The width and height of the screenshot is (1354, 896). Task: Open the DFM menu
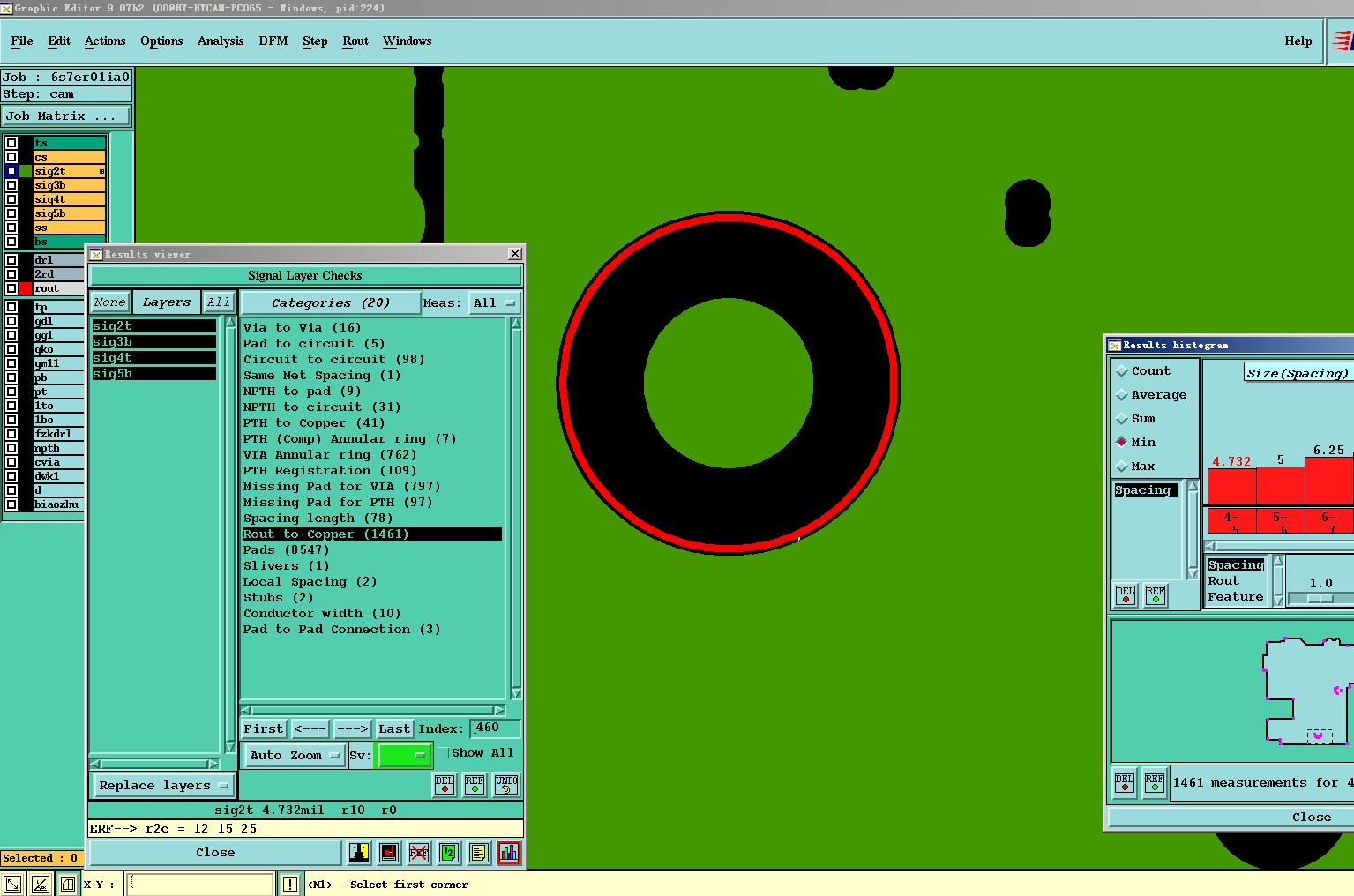273,41
